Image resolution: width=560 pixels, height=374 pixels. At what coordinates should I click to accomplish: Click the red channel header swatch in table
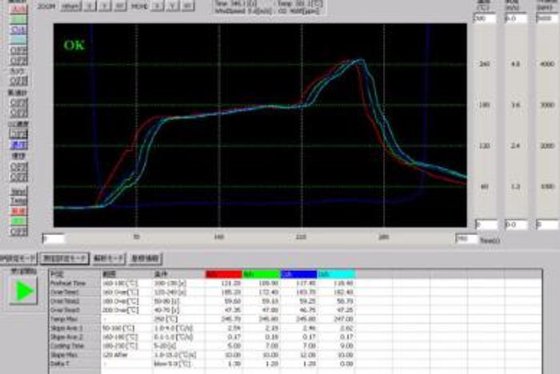(x=224, y=274)
